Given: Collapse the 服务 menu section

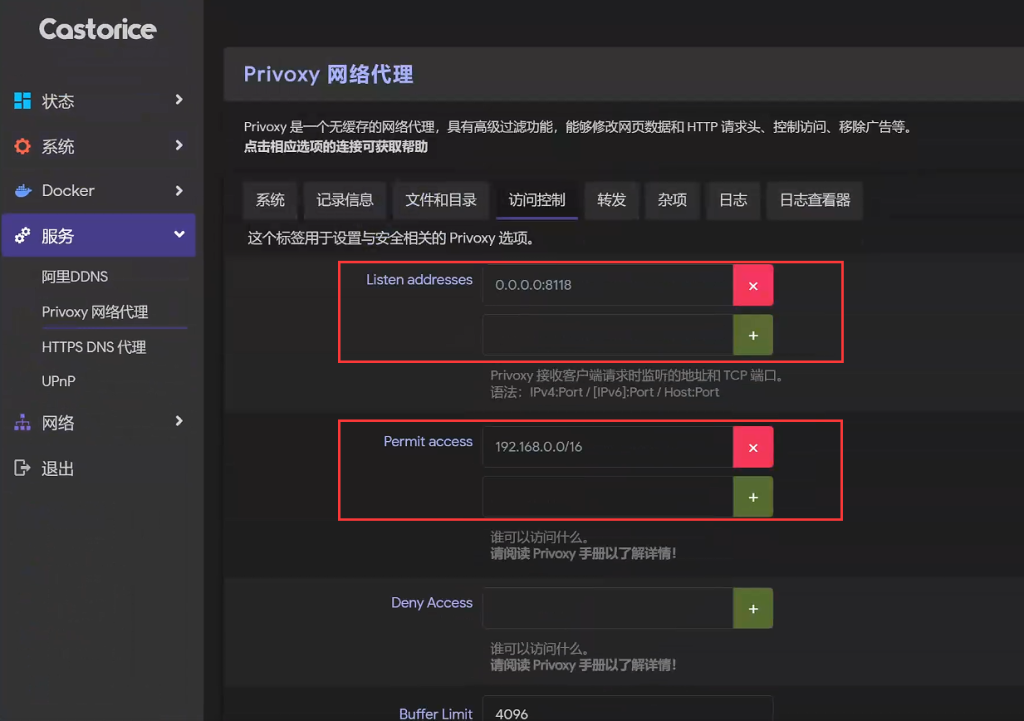Looking at the screenshot, I should [179, 235].
